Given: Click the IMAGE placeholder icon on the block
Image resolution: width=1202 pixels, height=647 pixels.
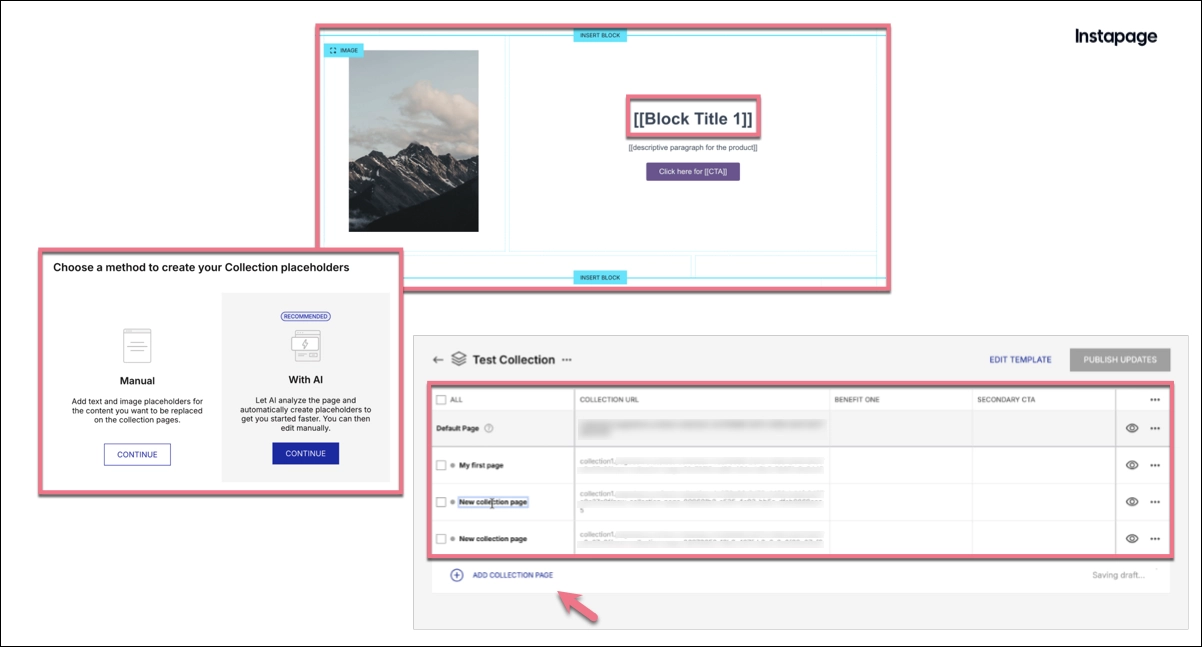Looking at the screenshot, I should (343, 50).
